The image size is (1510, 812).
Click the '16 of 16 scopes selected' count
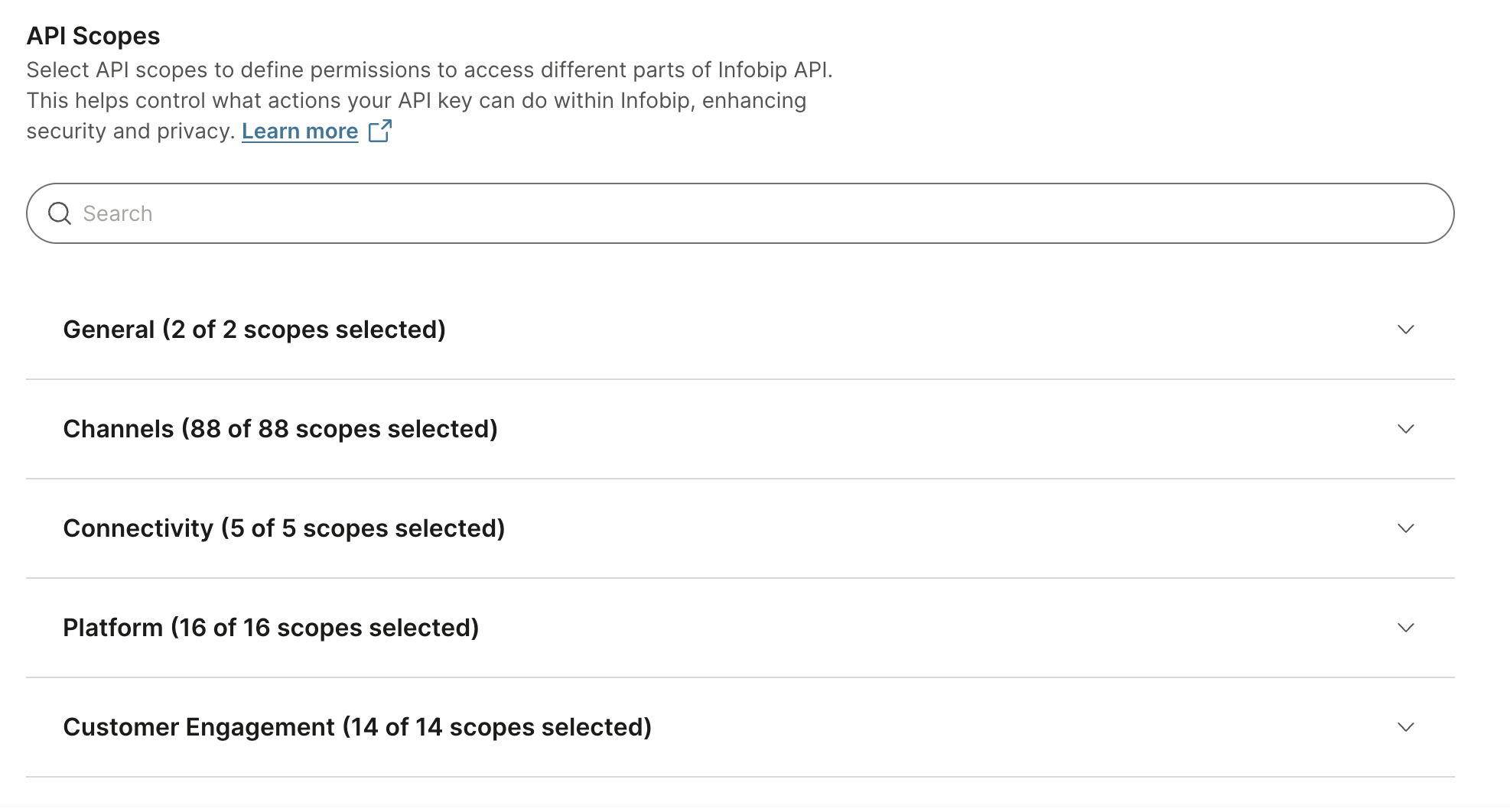click(325, 628)
